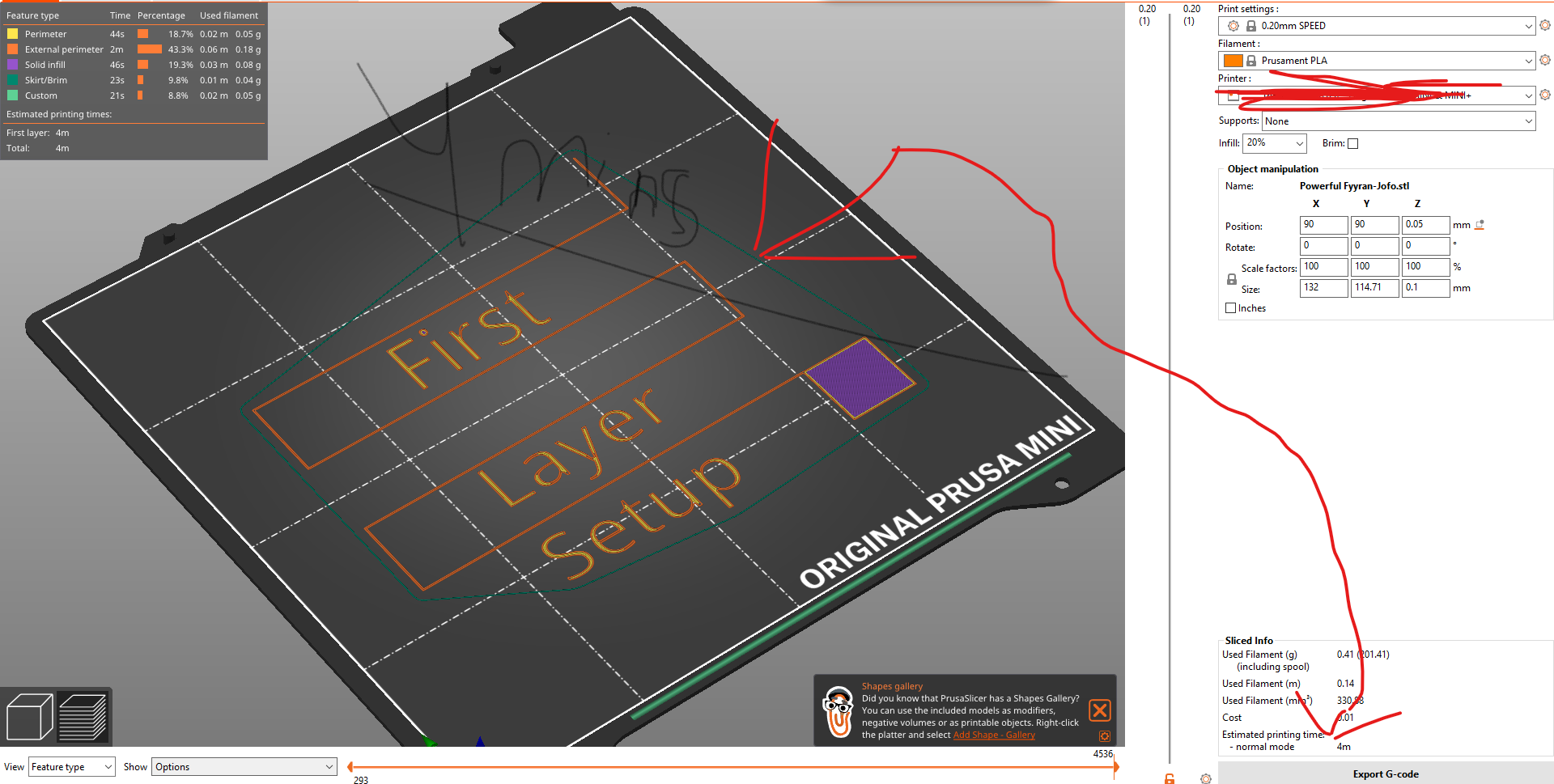1554x784 pixels.
Task: Click the Sliced Info 'Used Filament (g)' label
Action: [1259, 655]
